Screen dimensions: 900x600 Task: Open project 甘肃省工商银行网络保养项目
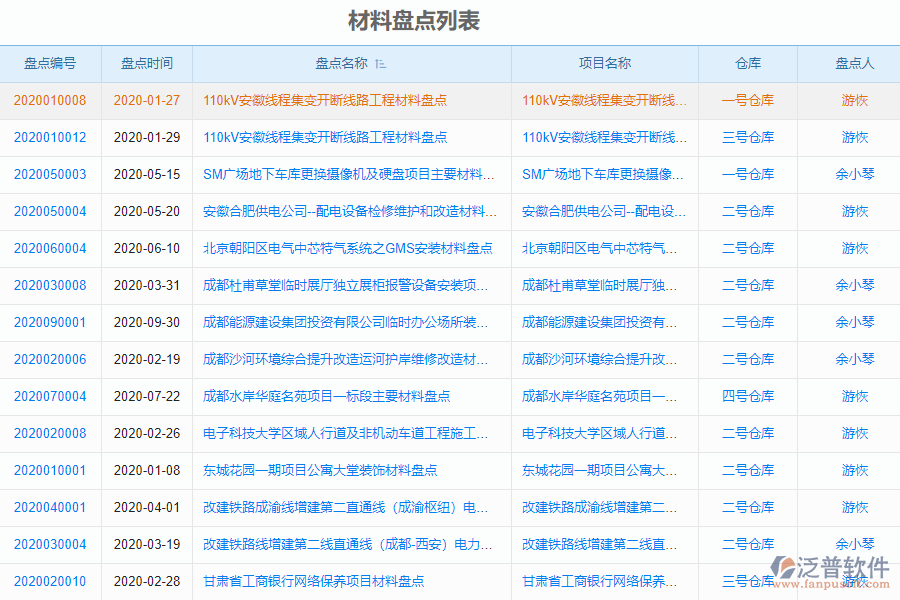click(600, 581)
